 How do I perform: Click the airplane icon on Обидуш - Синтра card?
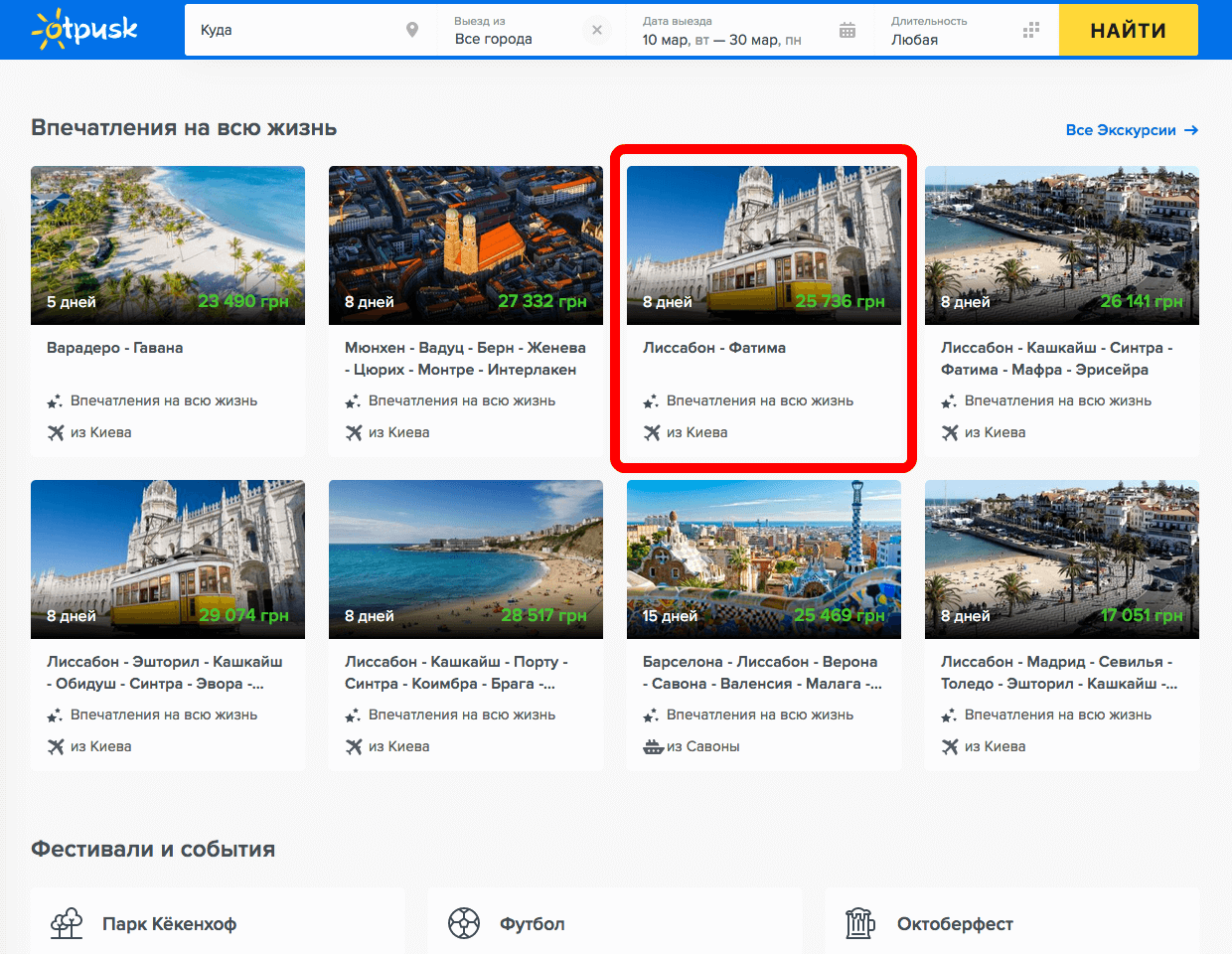(56, 746)
